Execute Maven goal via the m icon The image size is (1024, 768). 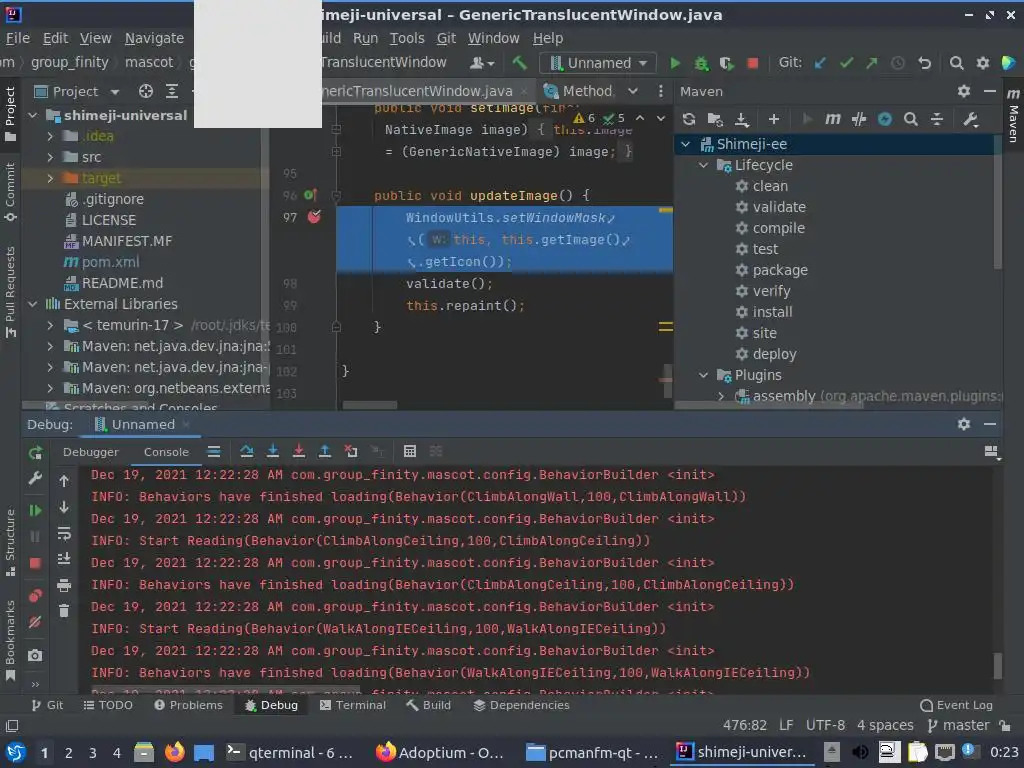(x=832, y=119)
